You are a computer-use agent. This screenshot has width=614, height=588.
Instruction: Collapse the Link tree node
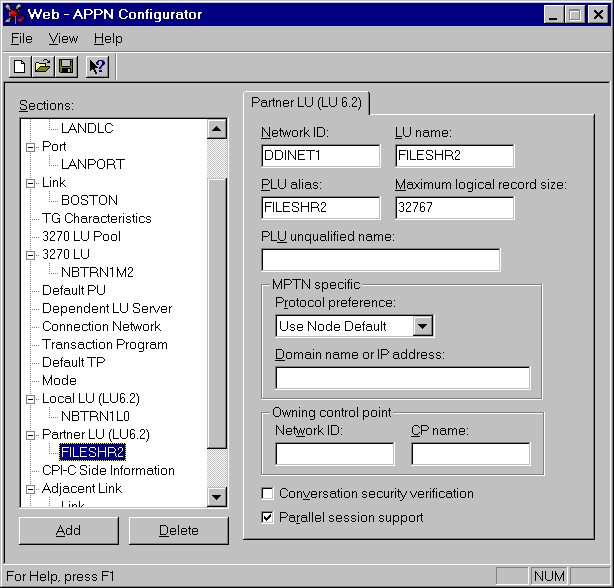coord(30,183)
